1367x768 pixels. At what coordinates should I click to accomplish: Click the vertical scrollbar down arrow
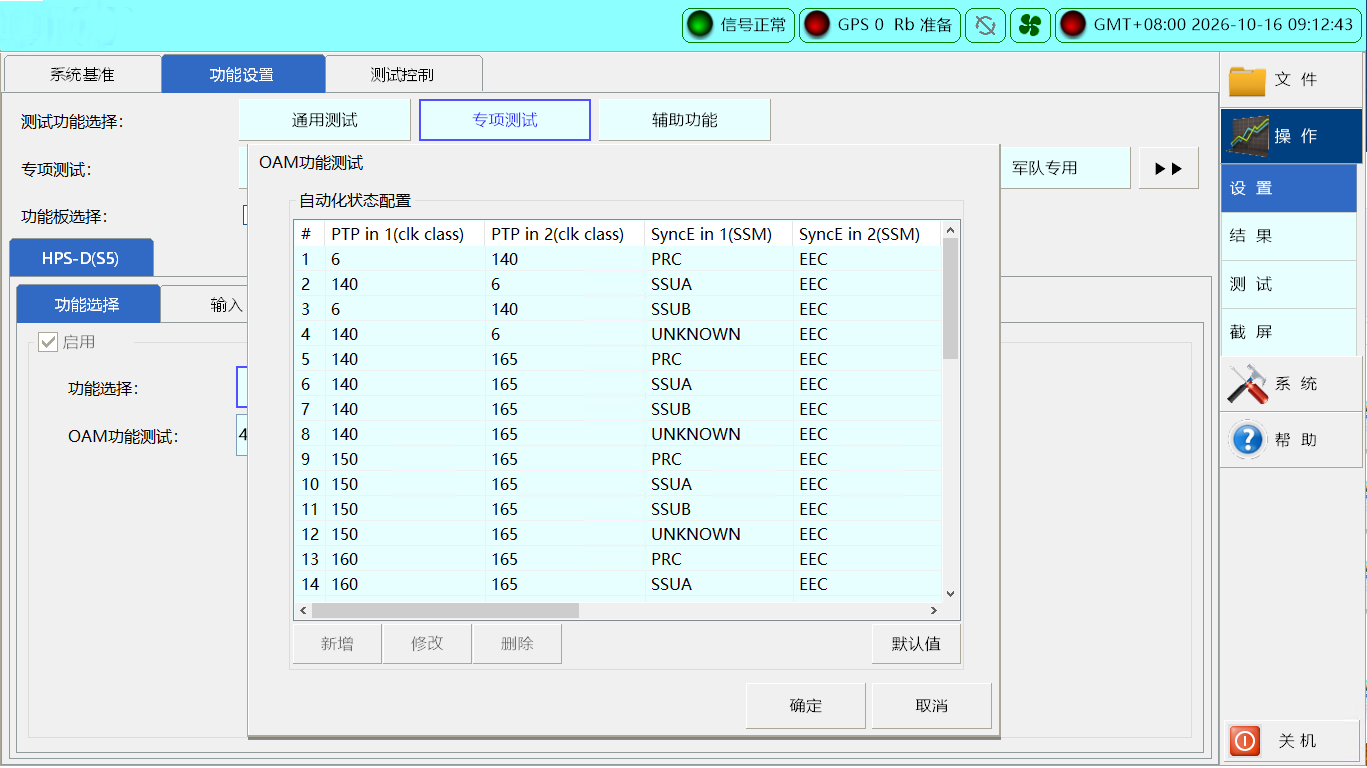950,593
